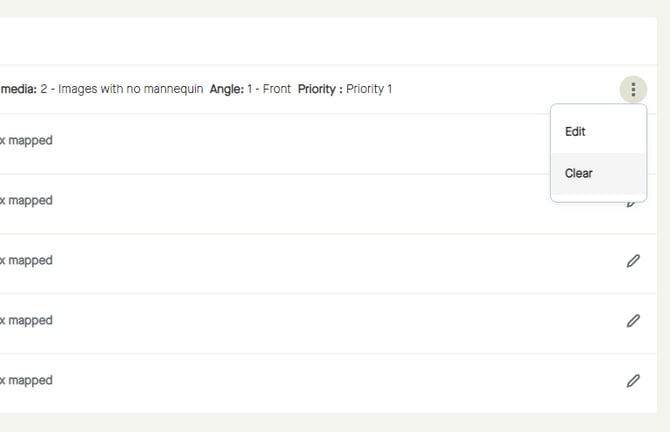Click the "Priority :" label
Viewport: 670px width, 432px height.
pos(320,89)
